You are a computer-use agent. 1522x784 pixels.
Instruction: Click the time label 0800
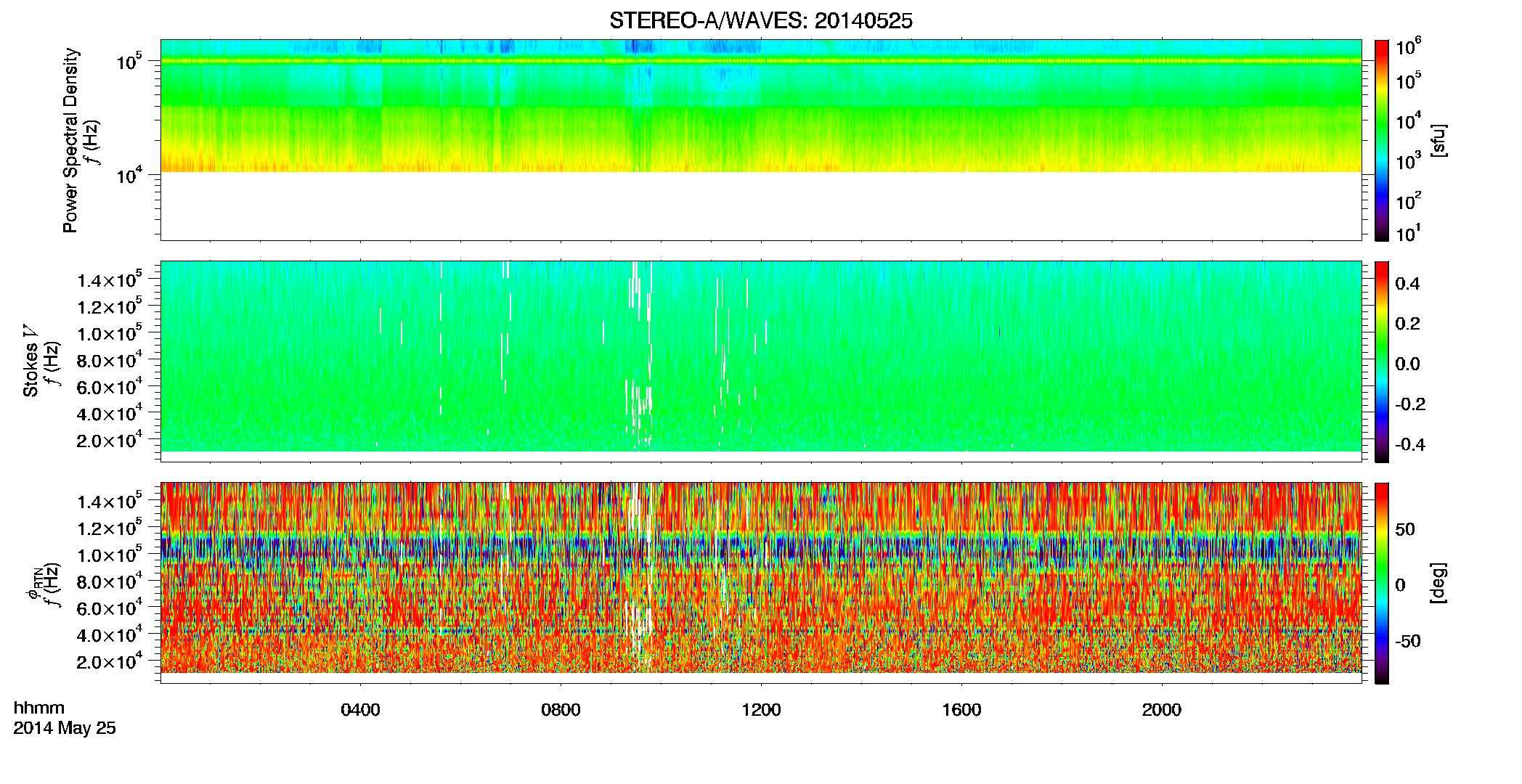pos(561,710)
